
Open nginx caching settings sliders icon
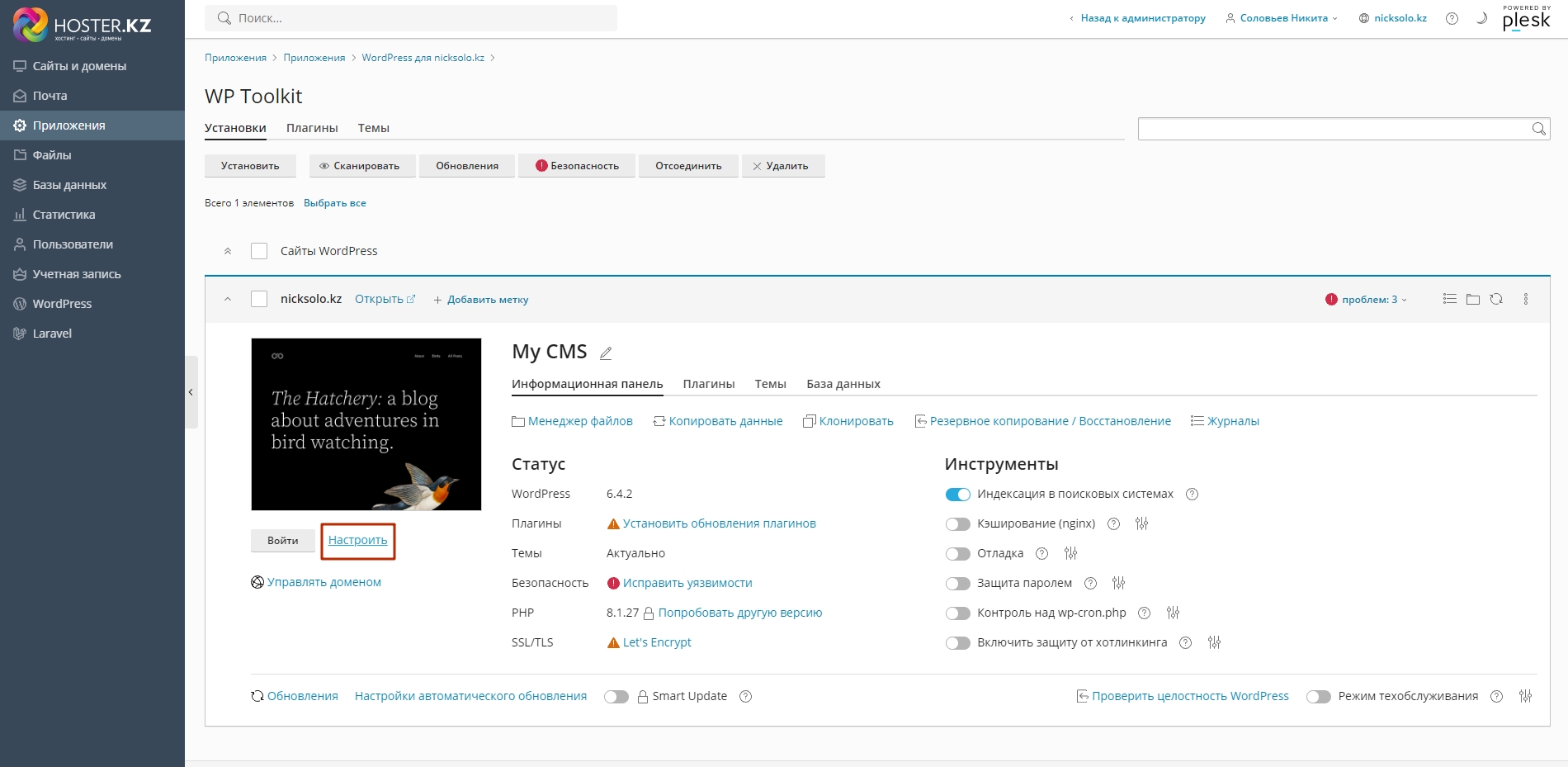1142,523
